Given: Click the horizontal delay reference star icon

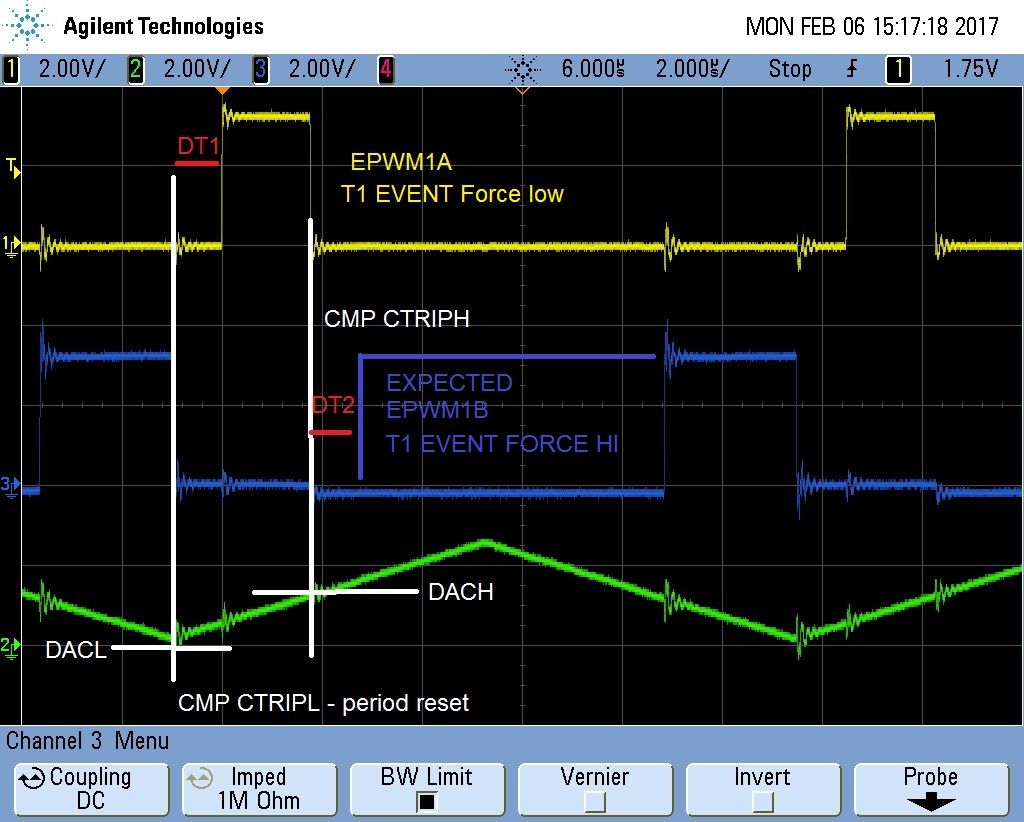Looking at the screenshot, I should [x=522, y=69].
